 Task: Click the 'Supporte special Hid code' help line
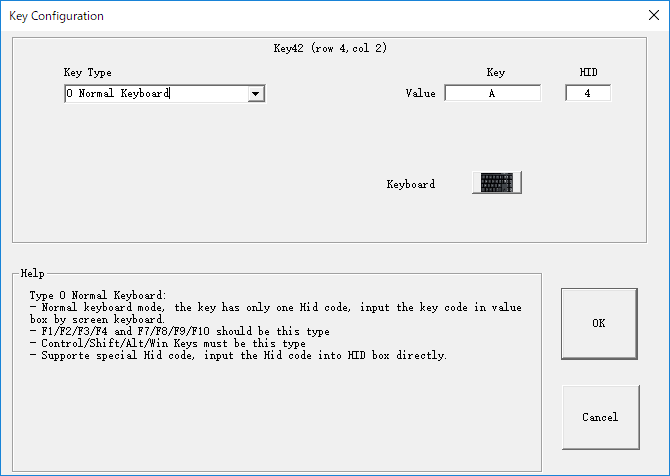[238, 355]
